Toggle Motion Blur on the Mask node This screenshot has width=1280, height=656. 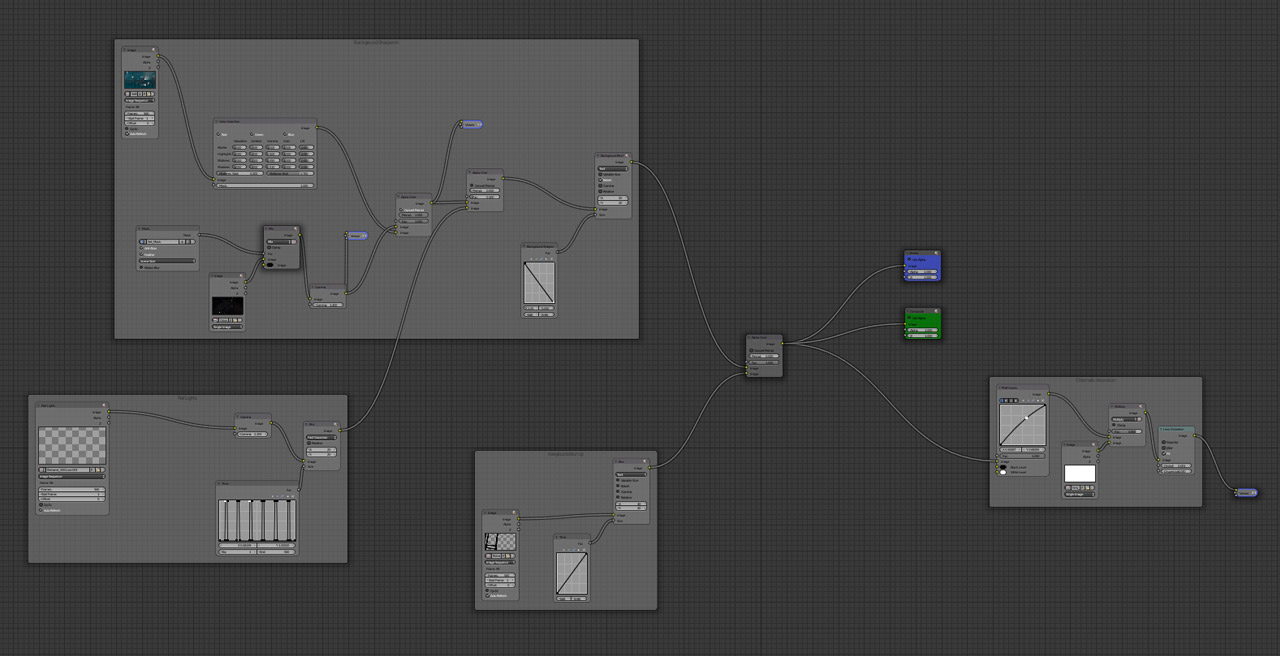point(141,267)
